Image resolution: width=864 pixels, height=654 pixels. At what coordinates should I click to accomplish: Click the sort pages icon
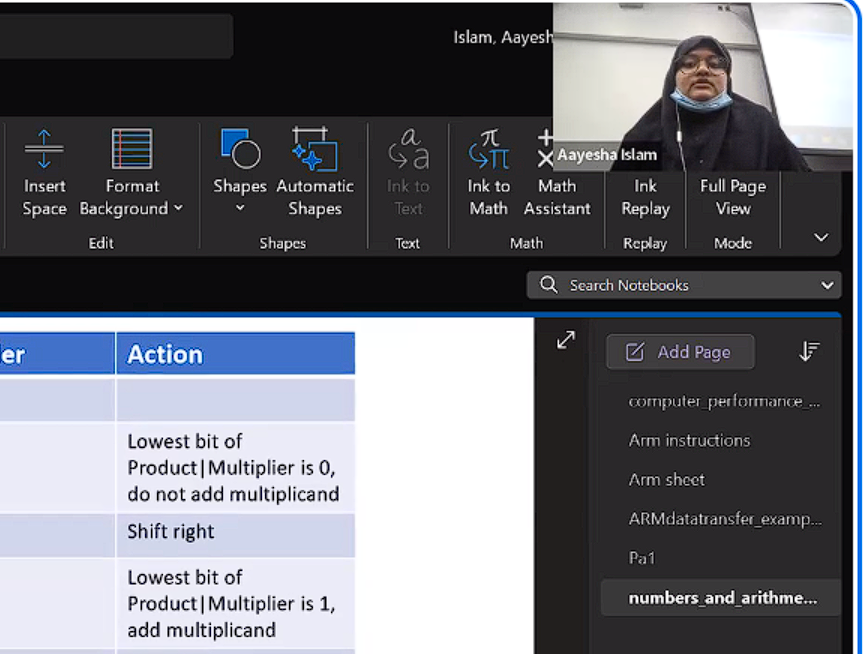(x=809, y=352)
